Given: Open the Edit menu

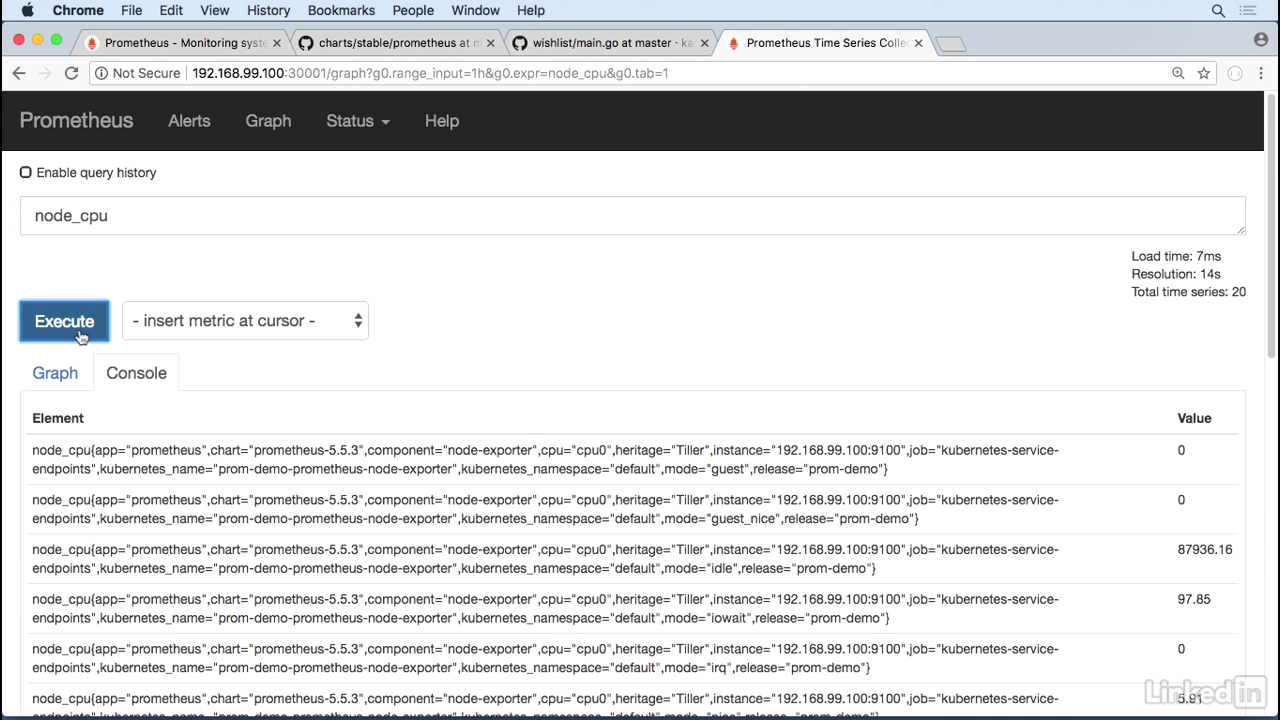Looking at the screenshot, I should tap(171, 10).
